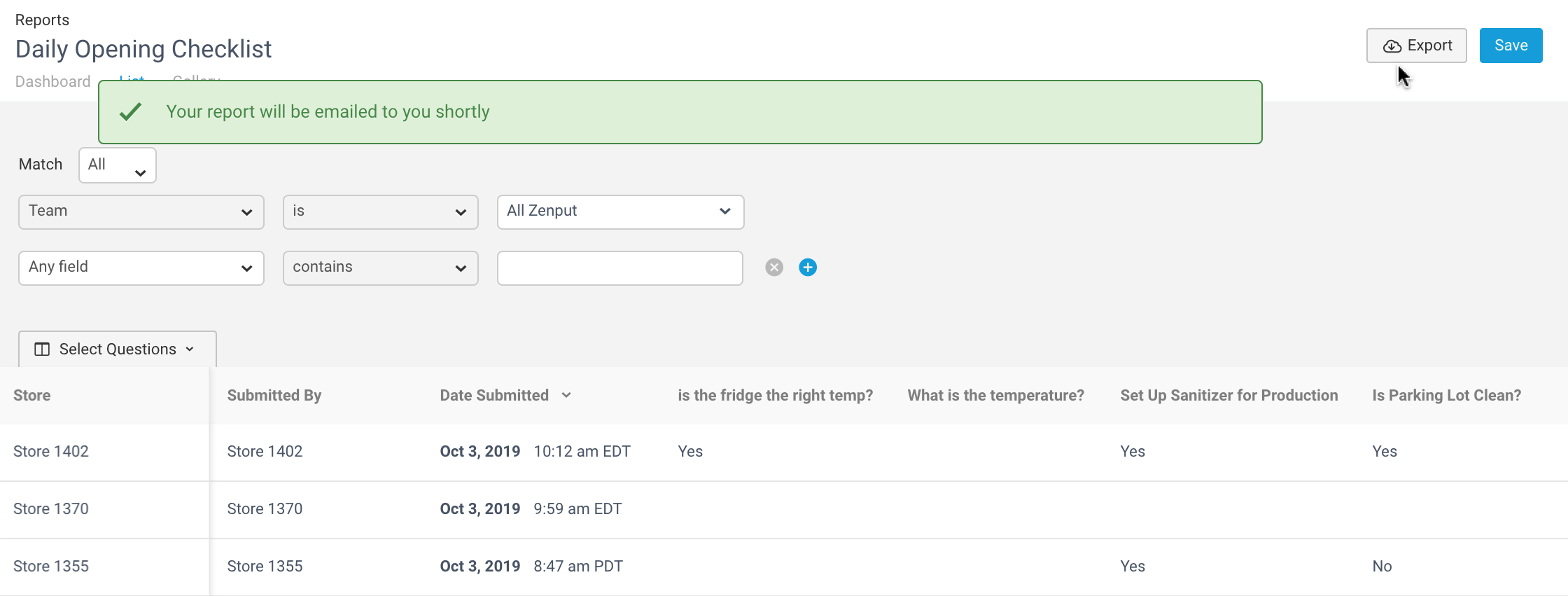1568x596 pixels.
Task: Open the All Zenput value dropdown
Action: 620,212
